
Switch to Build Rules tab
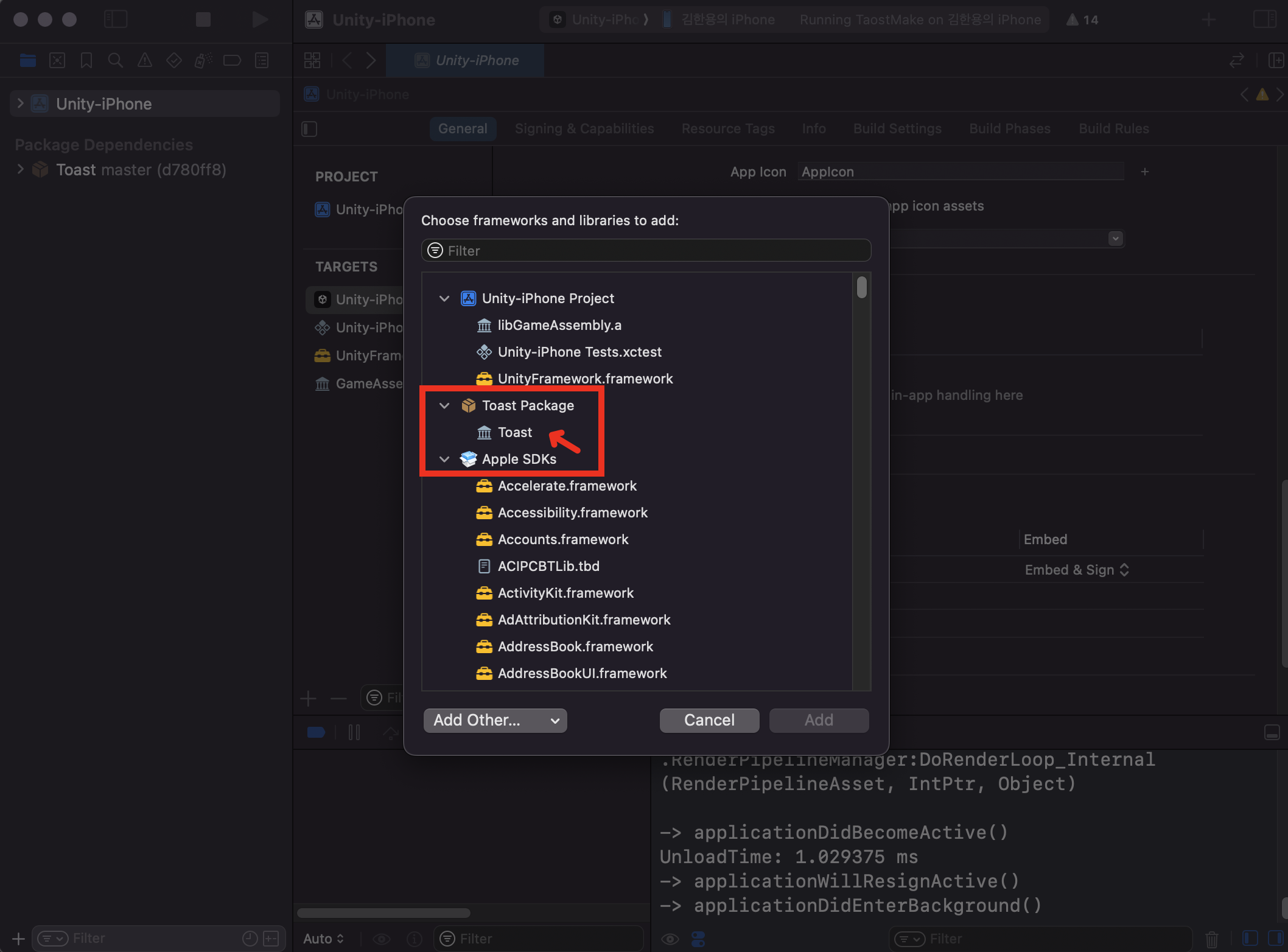click(1114, 128)
